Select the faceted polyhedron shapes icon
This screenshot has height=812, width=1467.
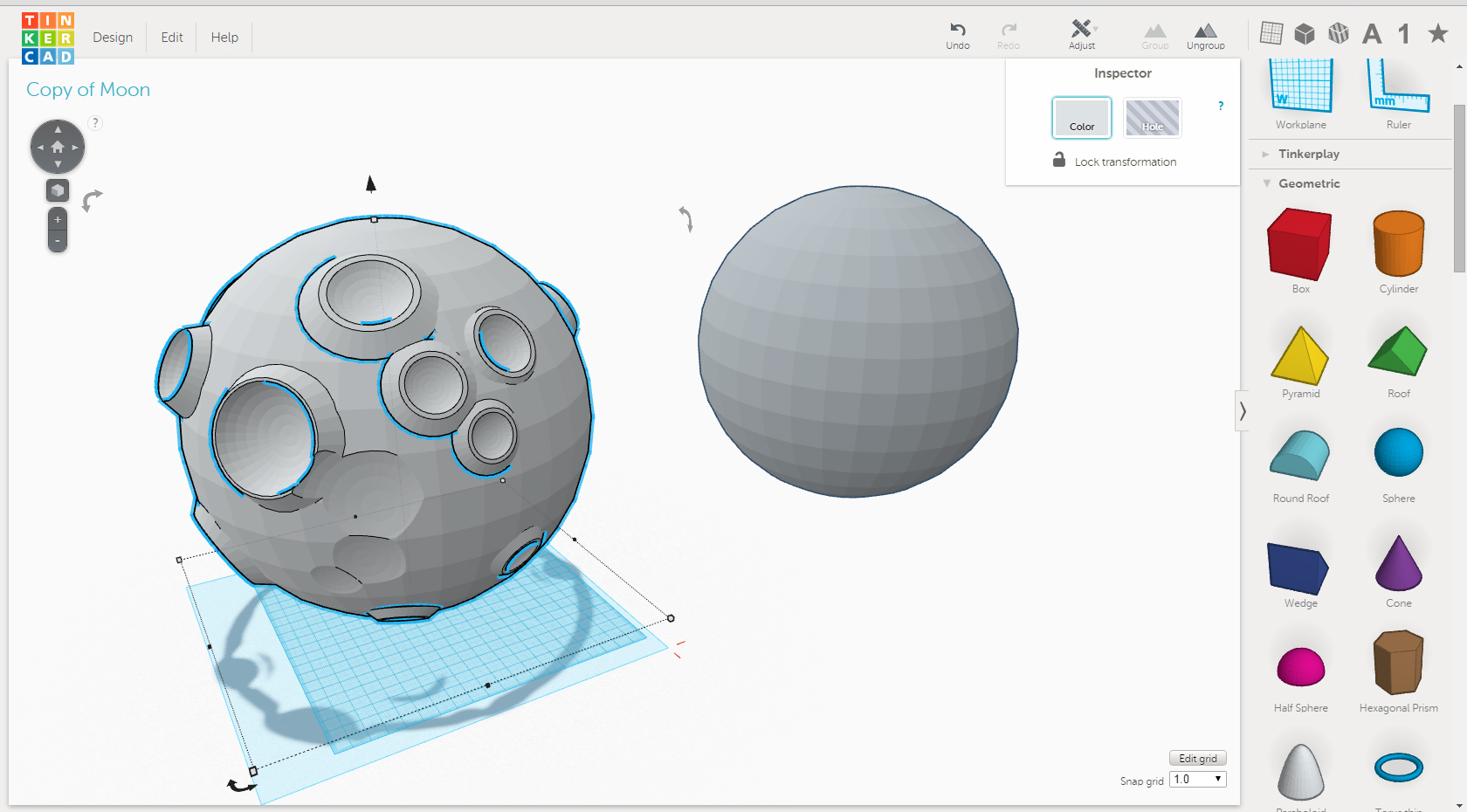[x=1338, y=33]
